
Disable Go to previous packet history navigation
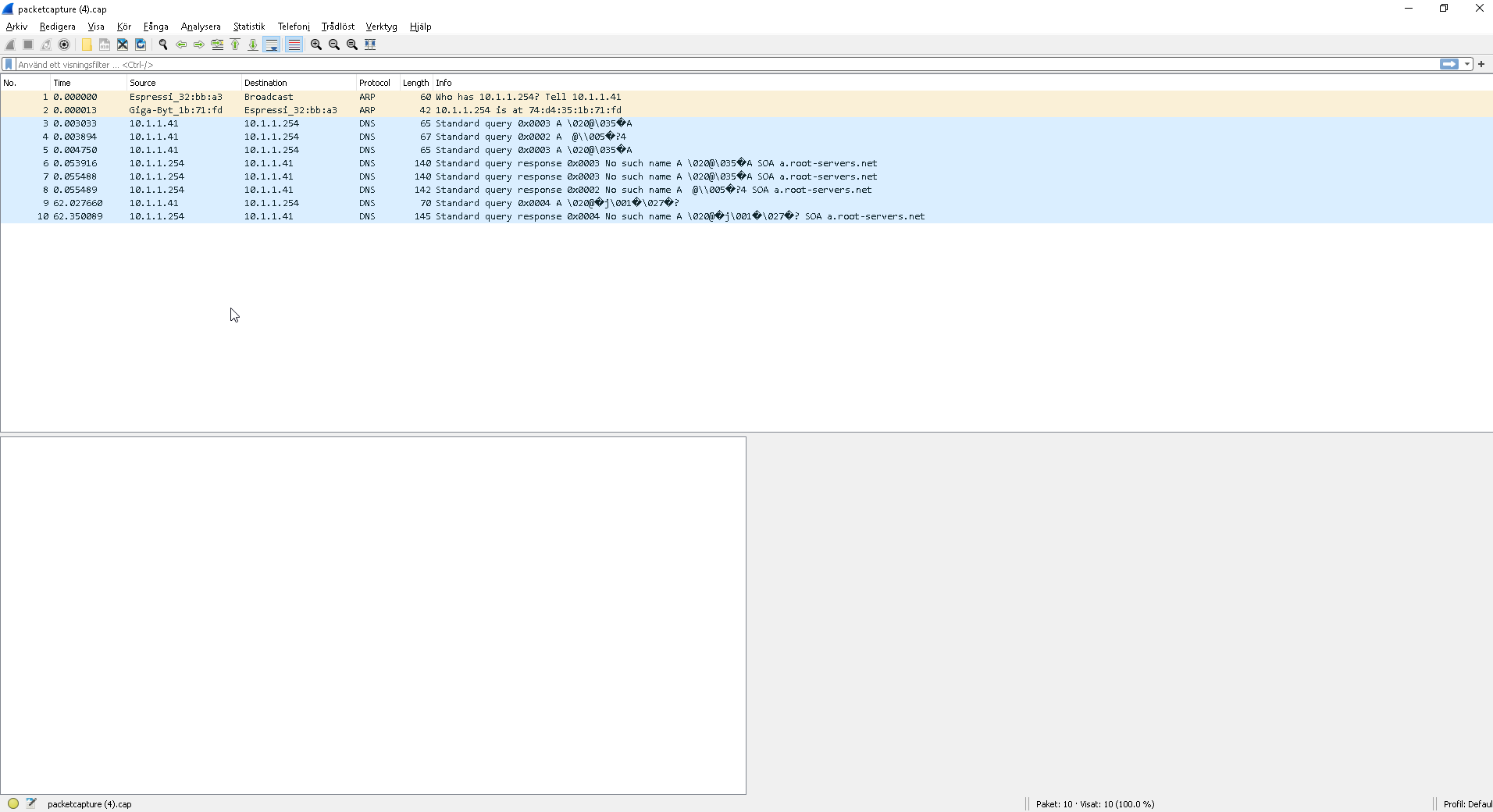180,45
